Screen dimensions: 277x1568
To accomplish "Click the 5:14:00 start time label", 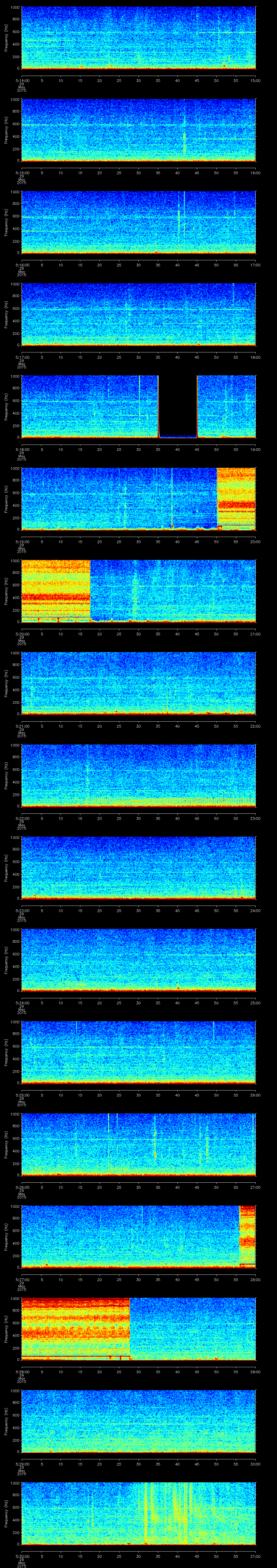I will coord(22,80).
